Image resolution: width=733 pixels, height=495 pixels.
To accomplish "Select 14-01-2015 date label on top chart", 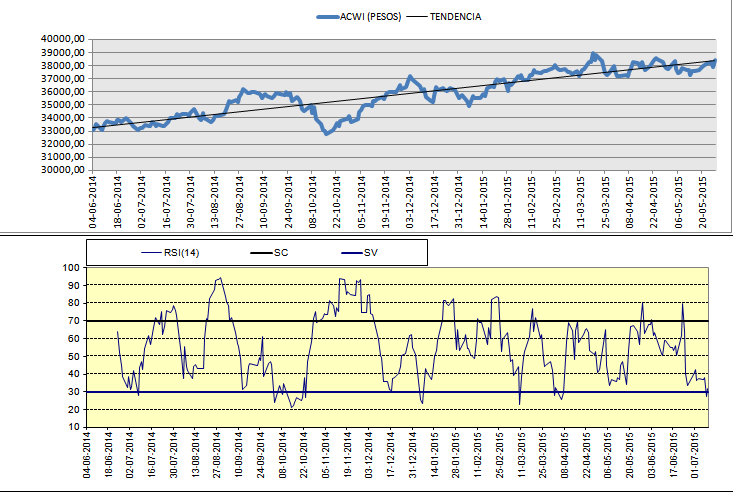I will pyautogui.click(x=483, y=202).
